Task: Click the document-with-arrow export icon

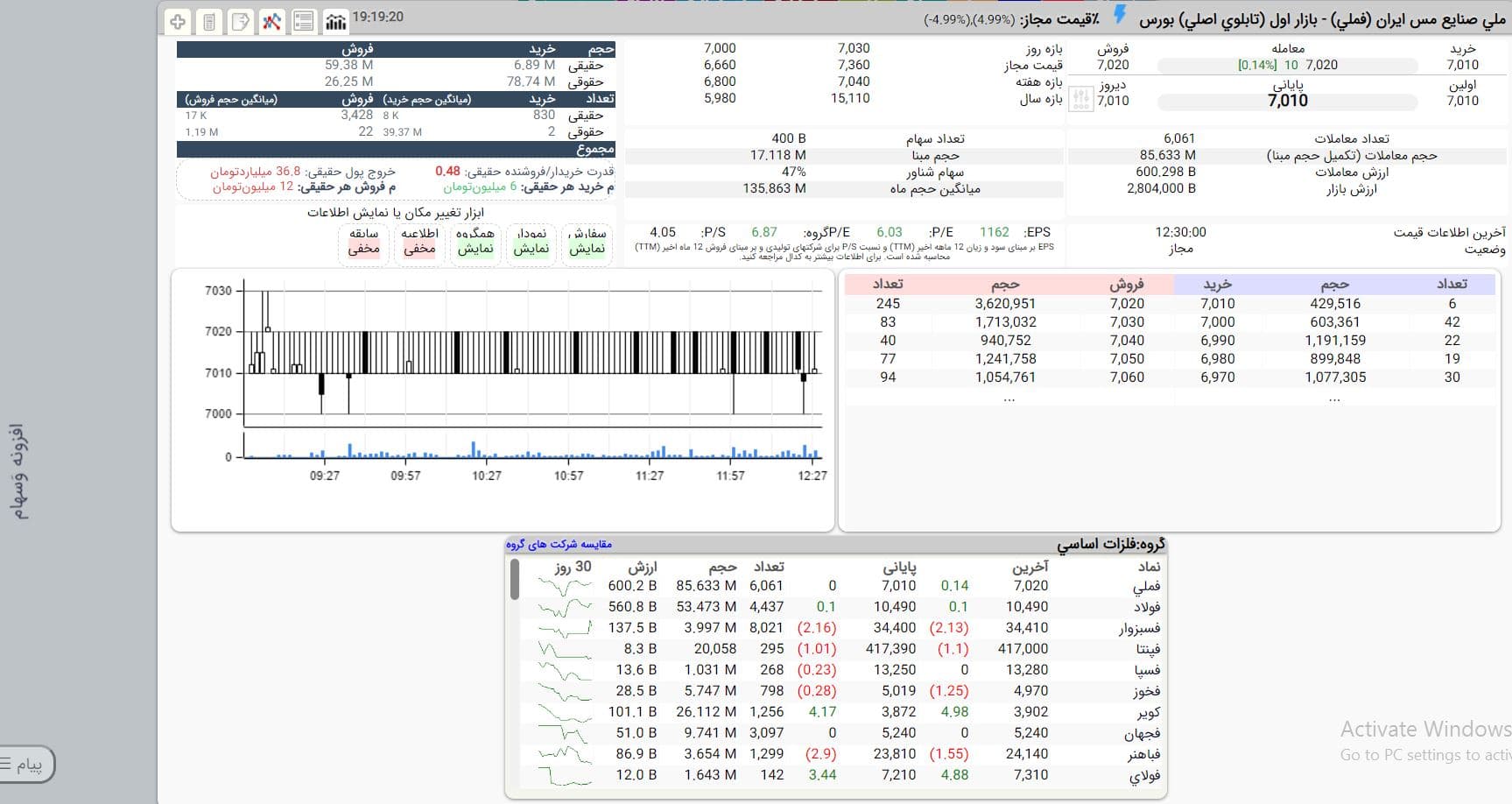Action: coord(240,21)
